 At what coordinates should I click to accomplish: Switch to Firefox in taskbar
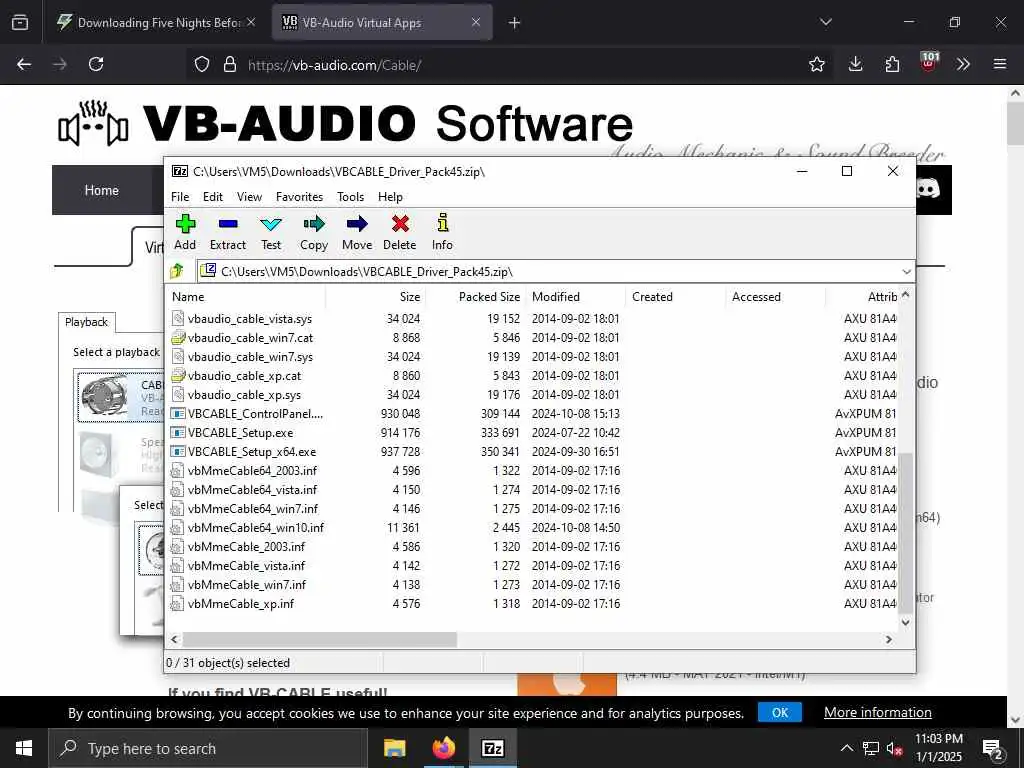point(443,748)
